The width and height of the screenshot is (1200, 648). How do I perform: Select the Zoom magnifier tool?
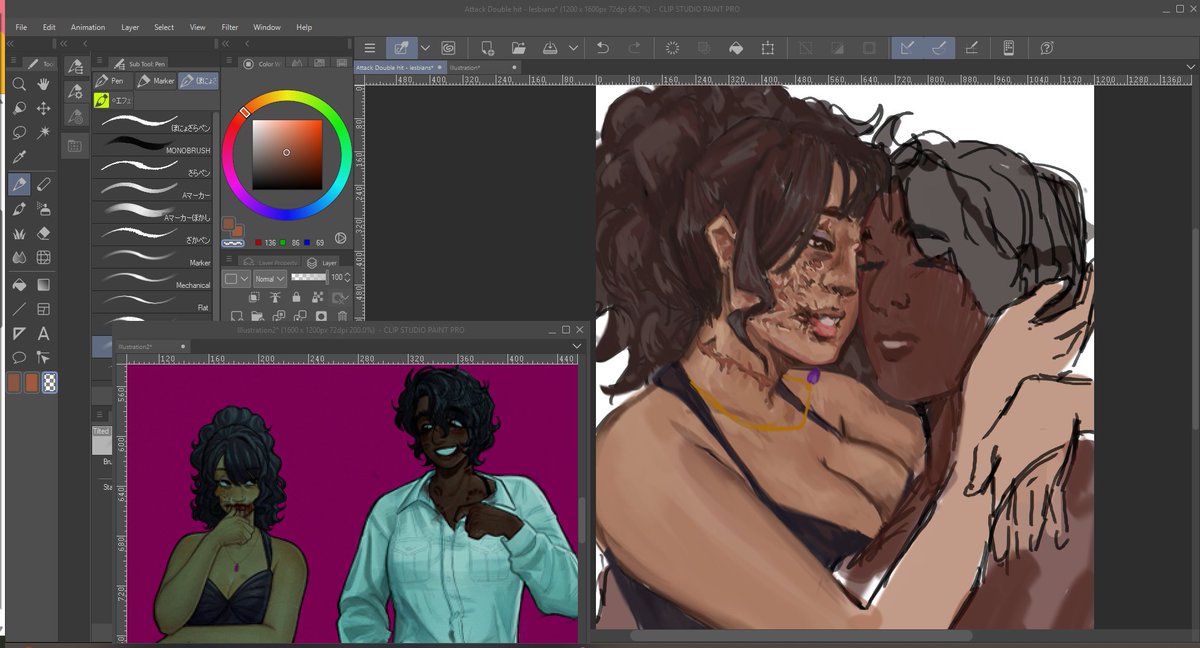pos(19,85)
